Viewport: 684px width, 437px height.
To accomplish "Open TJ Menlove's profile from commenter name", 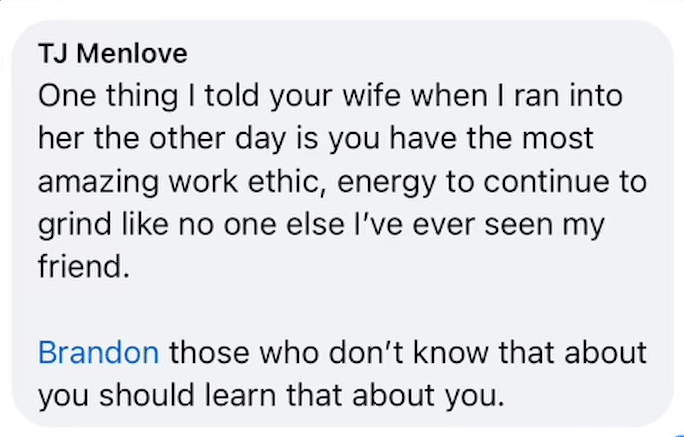I will click(x=113, y=54).
